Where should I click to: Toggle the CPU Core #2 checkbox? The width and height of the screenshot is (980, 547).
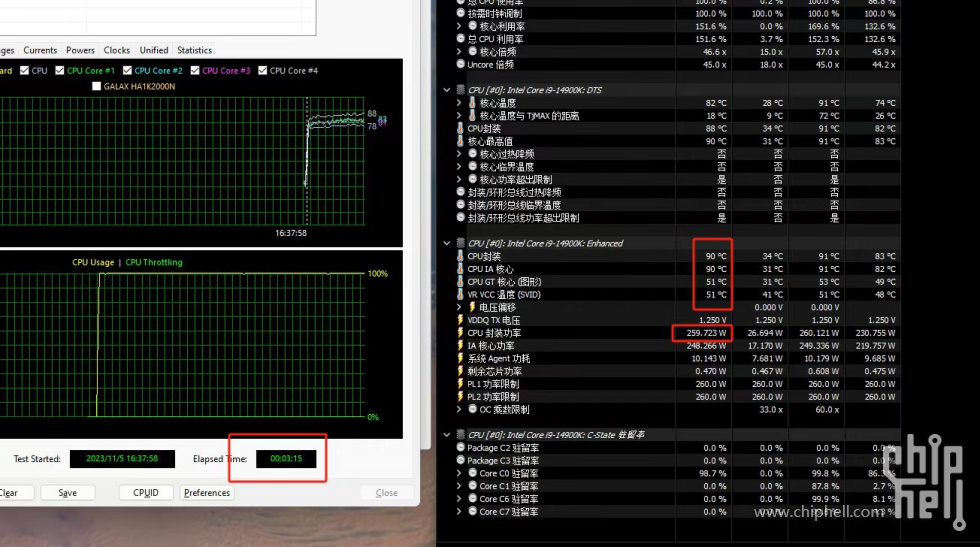coord(128,71)
